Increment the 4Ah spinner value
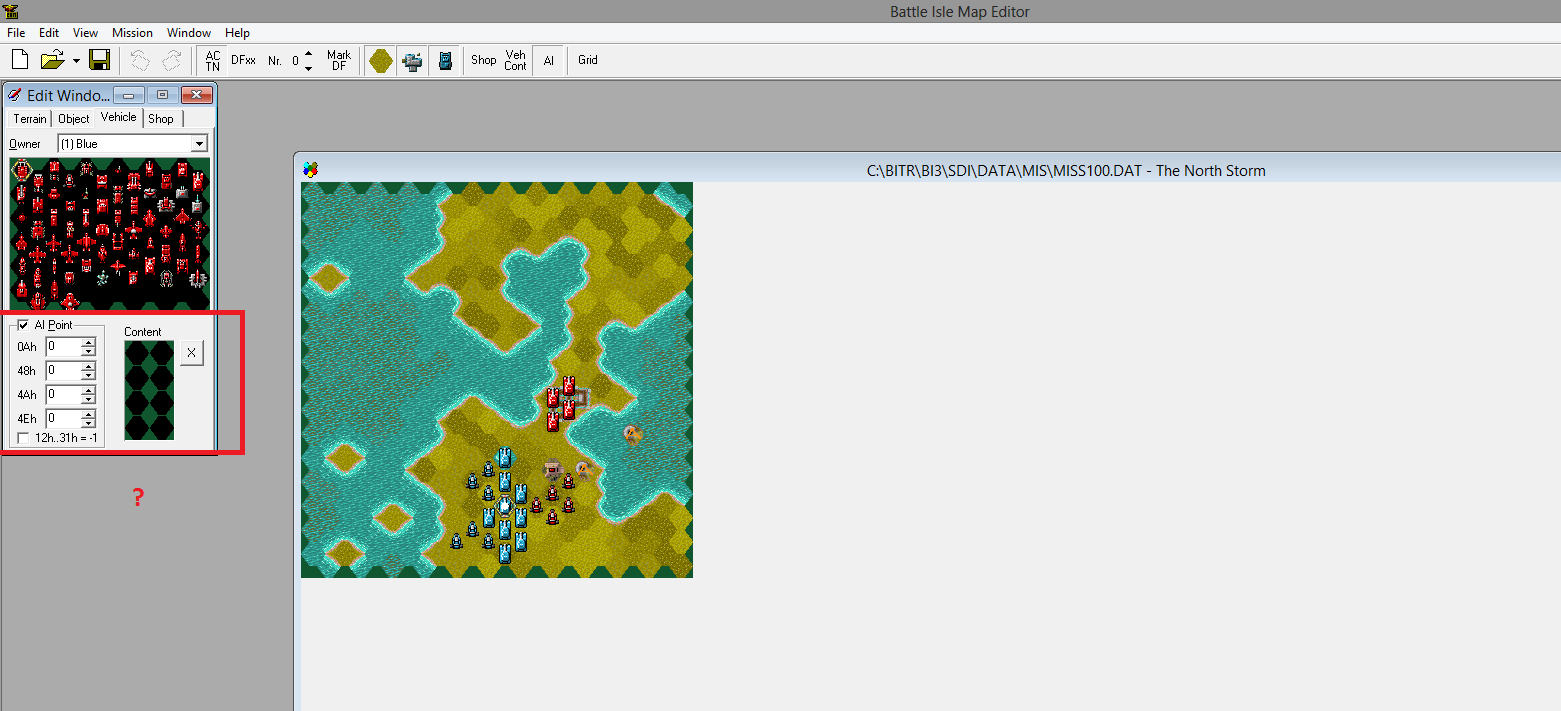This screenshot has width=1561, height=711. click(x=88, y=391)
